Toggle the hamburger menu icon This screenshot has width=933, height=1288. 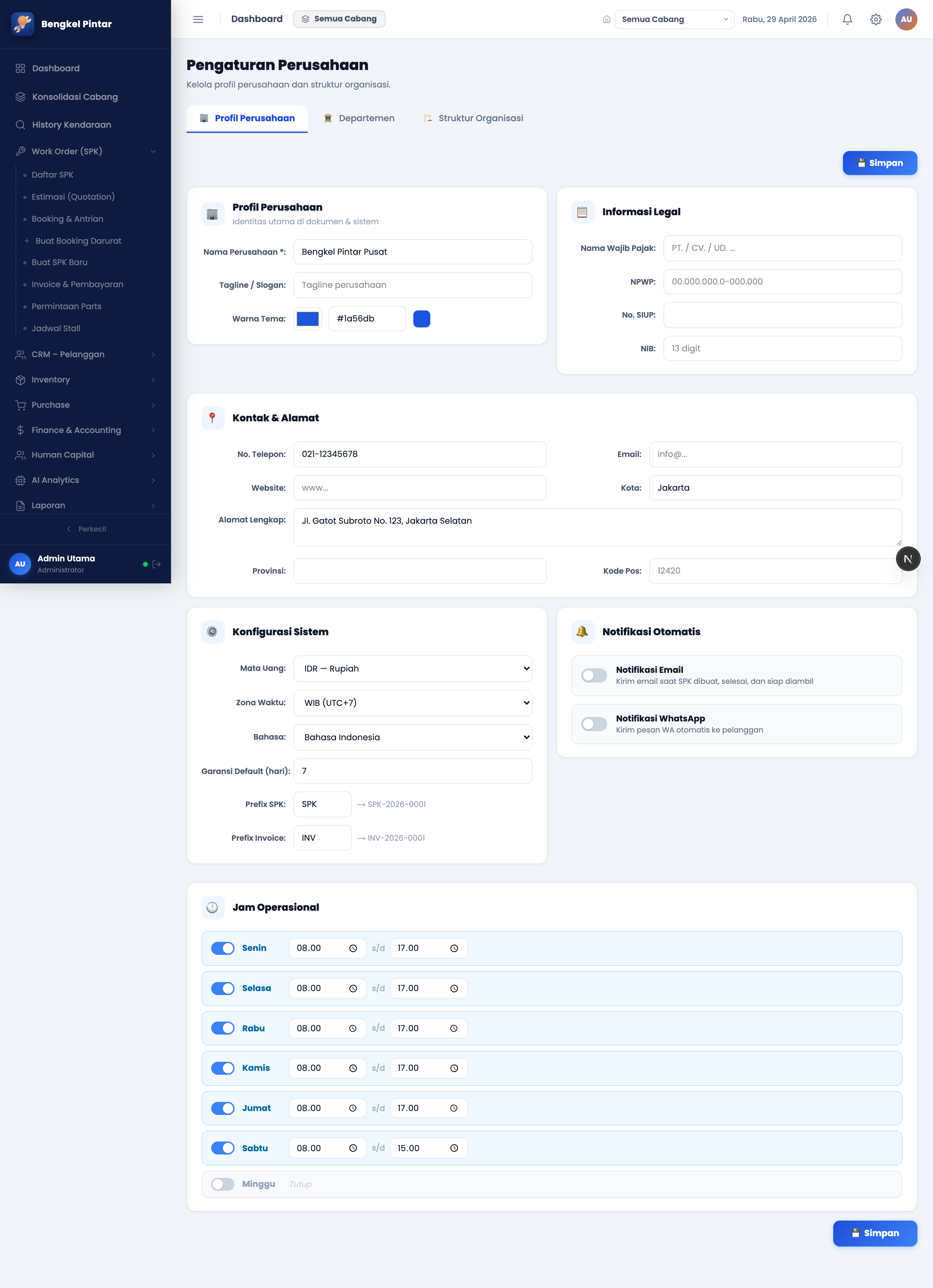point(198,19)
